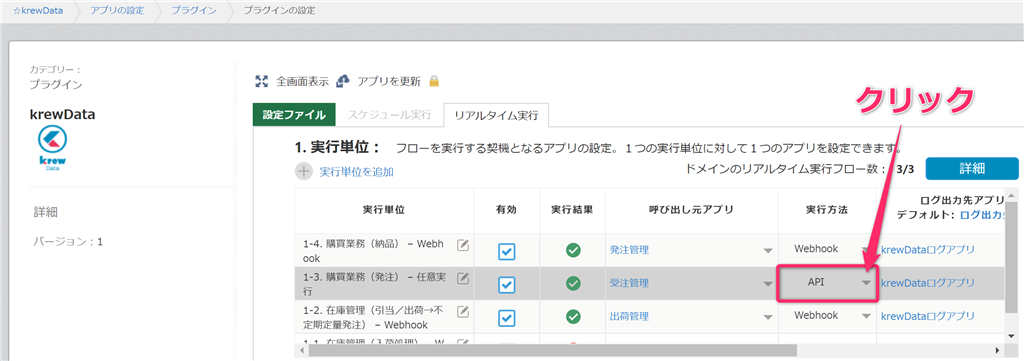Screen dimensions: 1024x361
Task: Click the バージョン：1 text
Action: [x=69, y=242]
